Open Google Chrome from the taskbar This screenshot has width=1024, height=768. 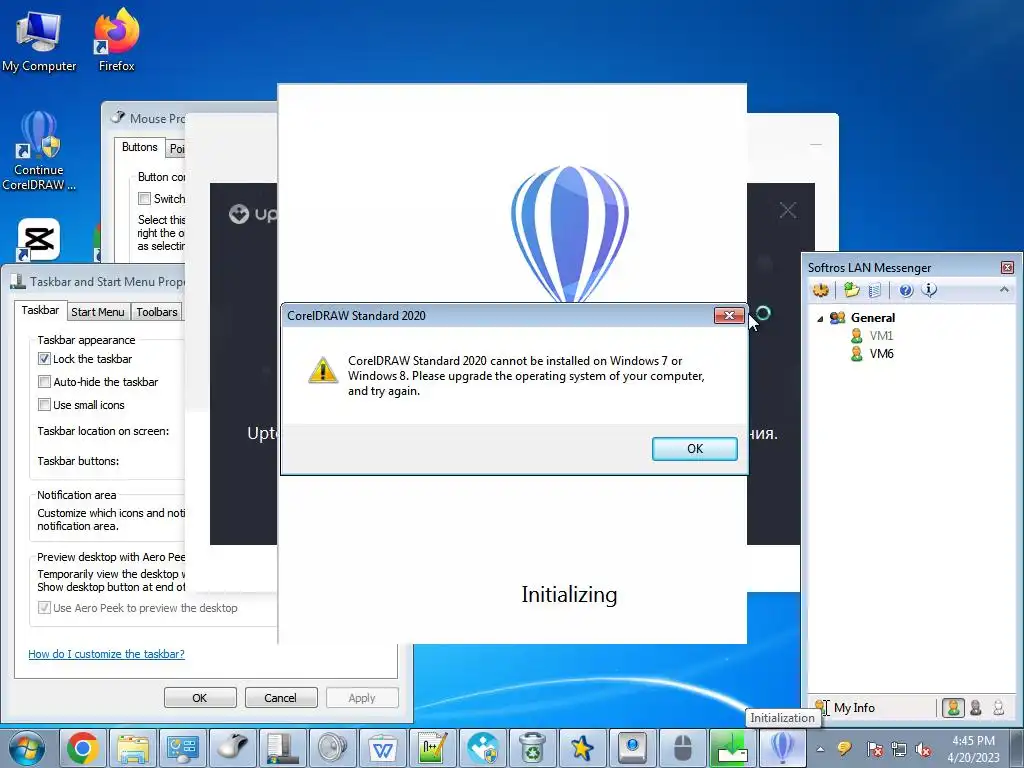pos(82,748)
